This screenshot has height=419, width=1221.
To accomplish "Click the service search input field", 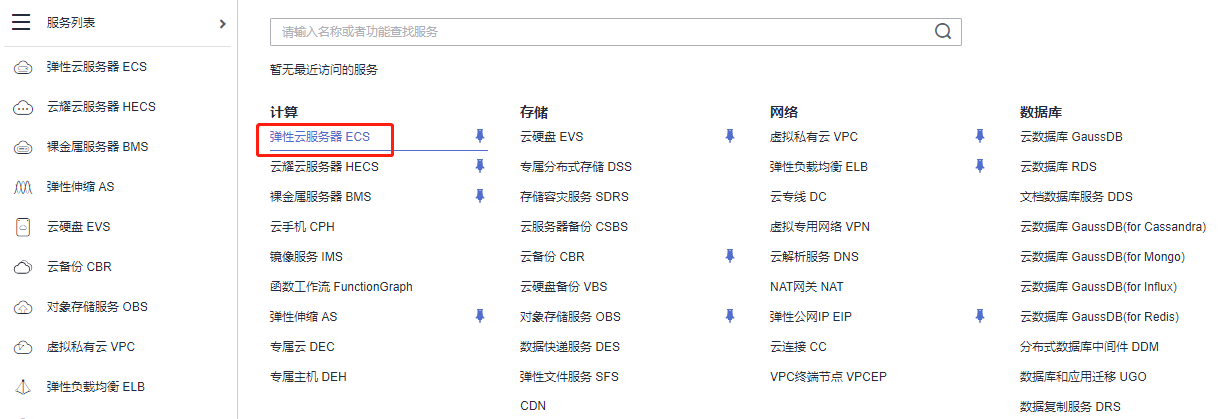I will 600,31.
